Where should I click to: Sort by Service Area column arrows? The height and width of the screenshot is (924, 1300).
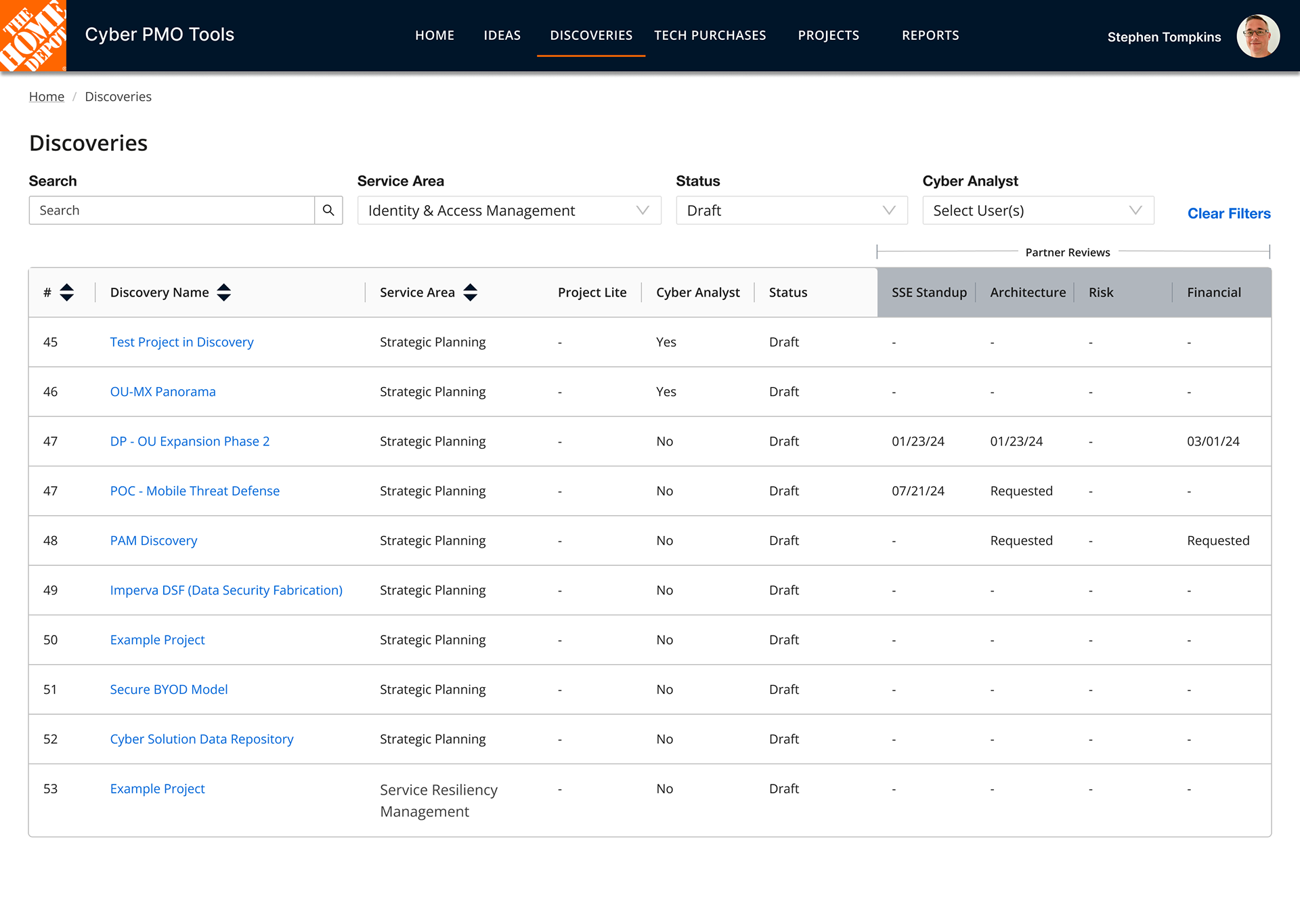tap(471, 292)
